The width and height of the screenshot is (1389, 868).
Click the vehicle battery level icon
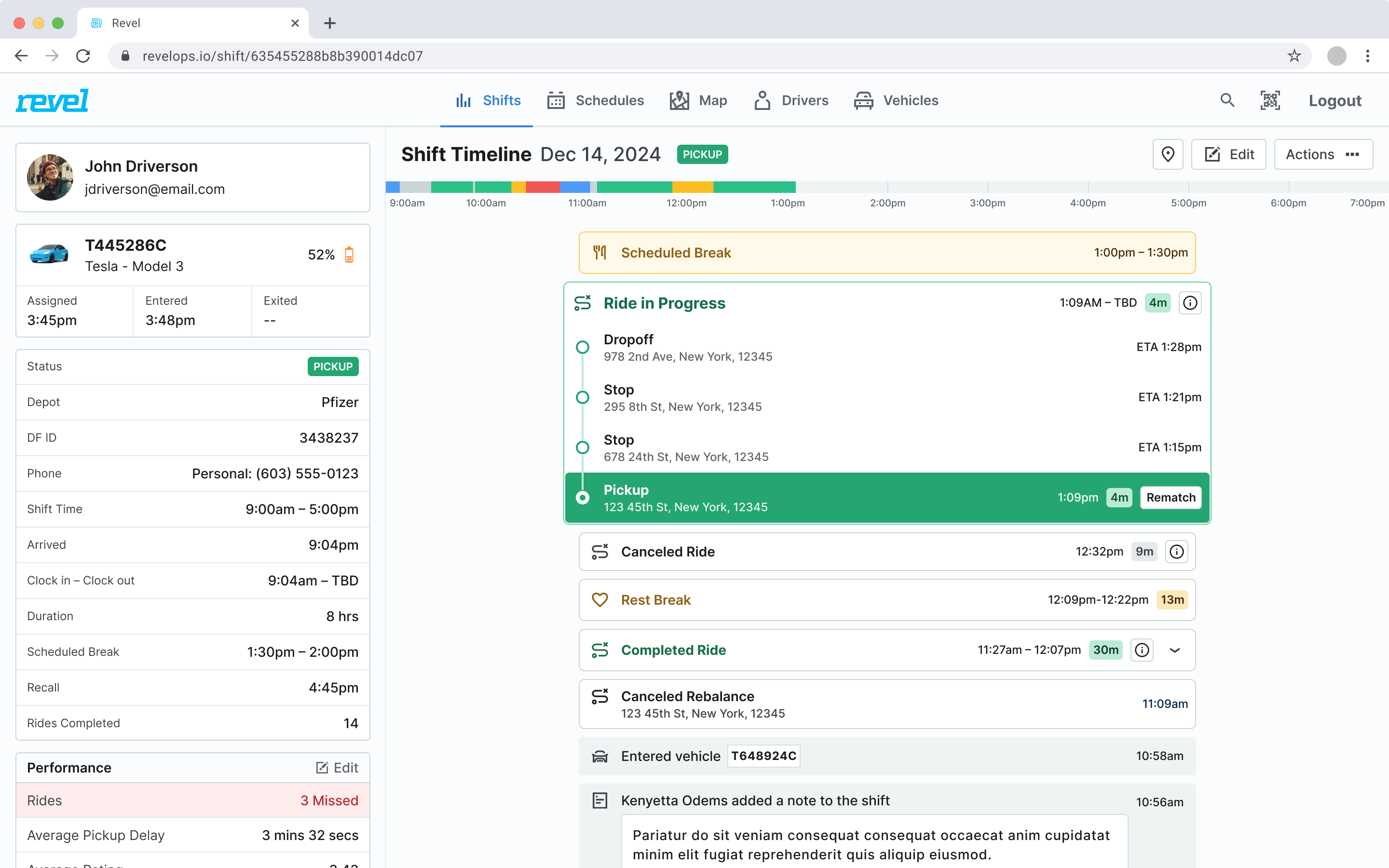[x=349, y=255]
